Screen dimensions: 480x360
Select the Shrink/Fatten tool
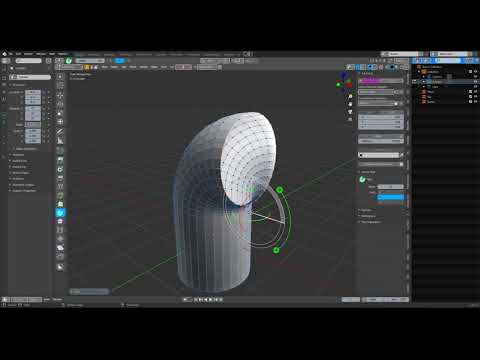click(x=60, y=239)
